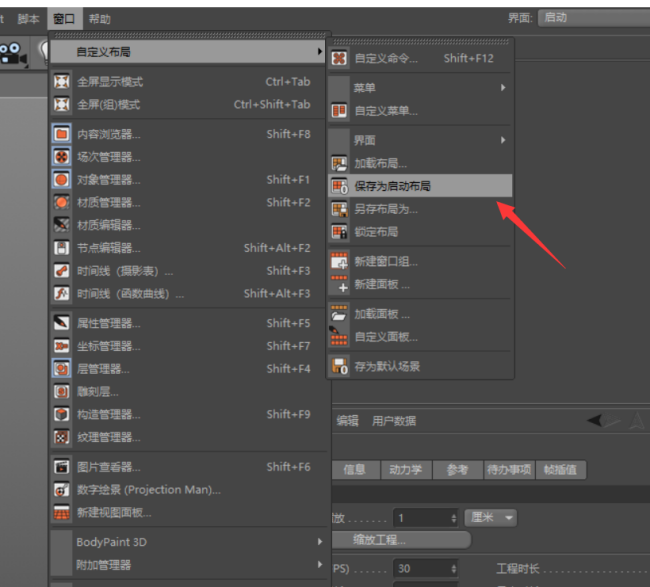The width and height of the screenshot is (650, 587).
Task: Open the 窗口 menu in menu bar
Action: click(x=65, y=19)
